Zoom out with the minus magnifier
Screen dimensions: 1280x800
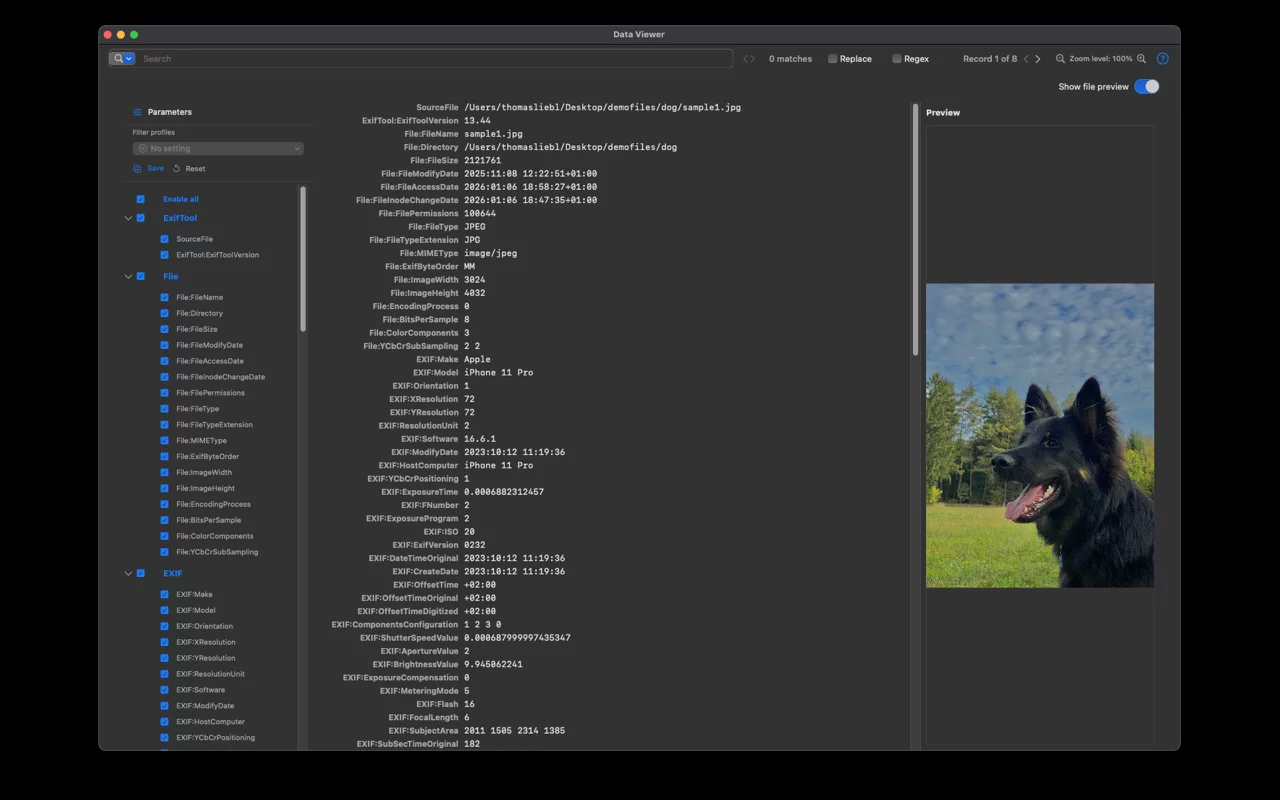point(1061,59)
